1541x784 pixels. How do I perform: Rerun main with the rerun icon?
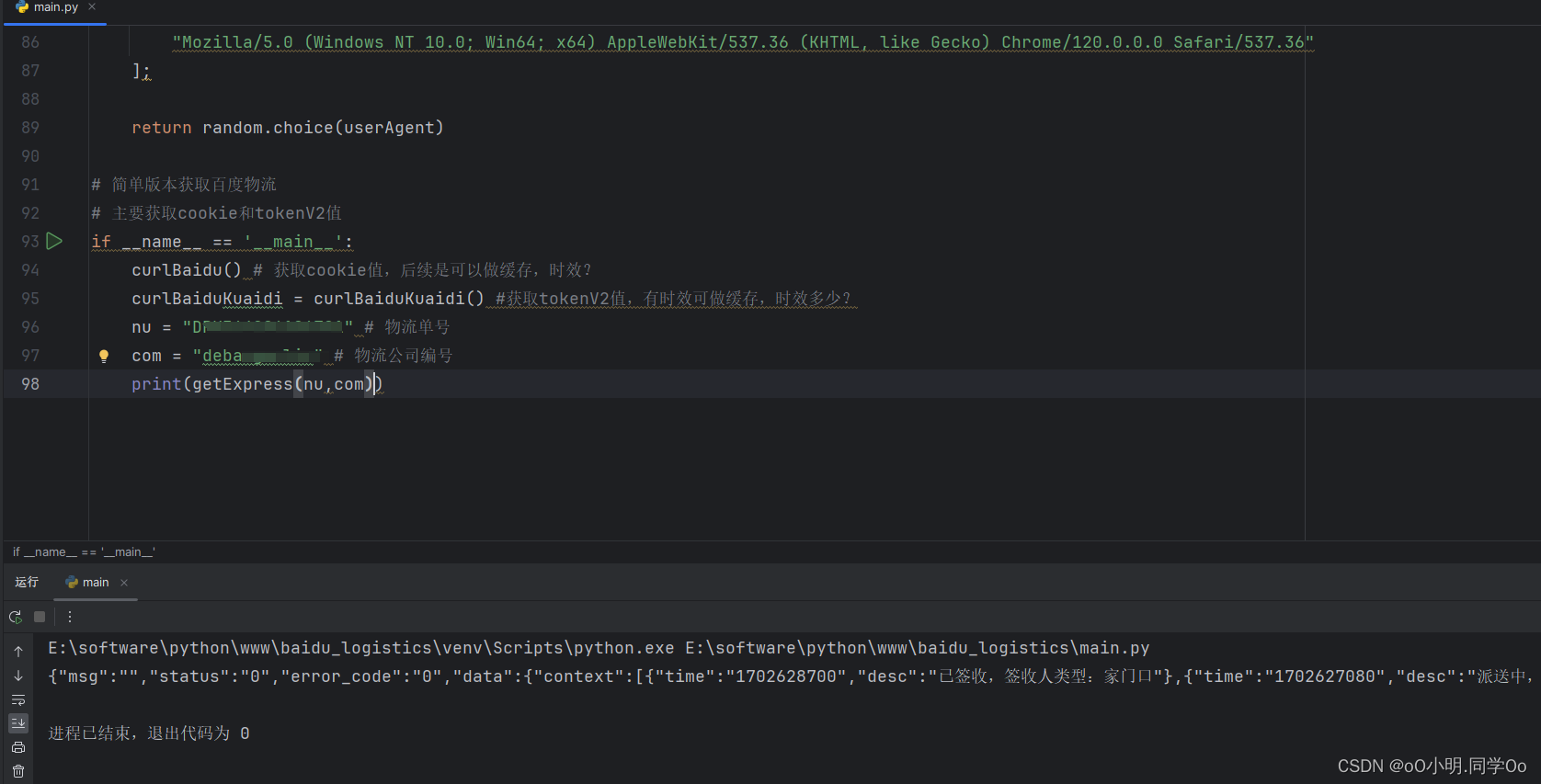(x=16, y=617)
